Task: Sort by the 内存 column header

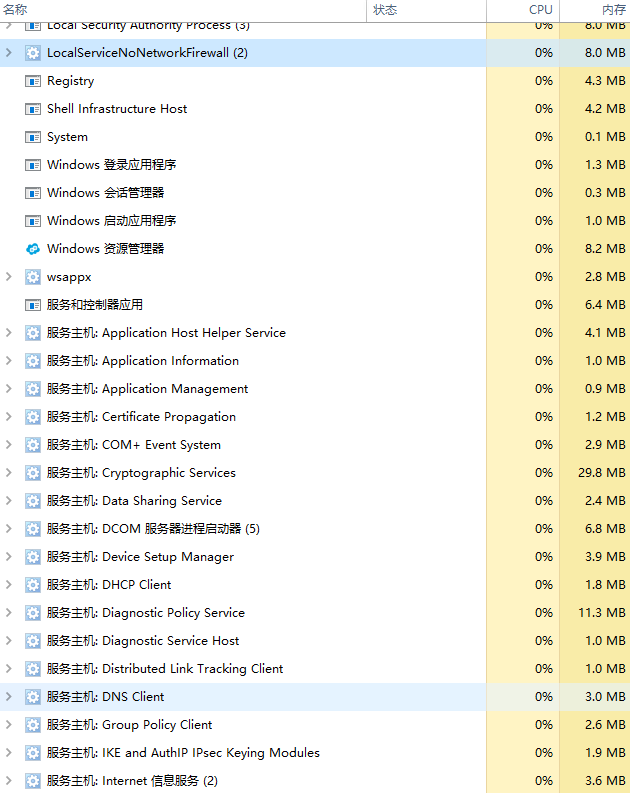Action: coord(595,10)
